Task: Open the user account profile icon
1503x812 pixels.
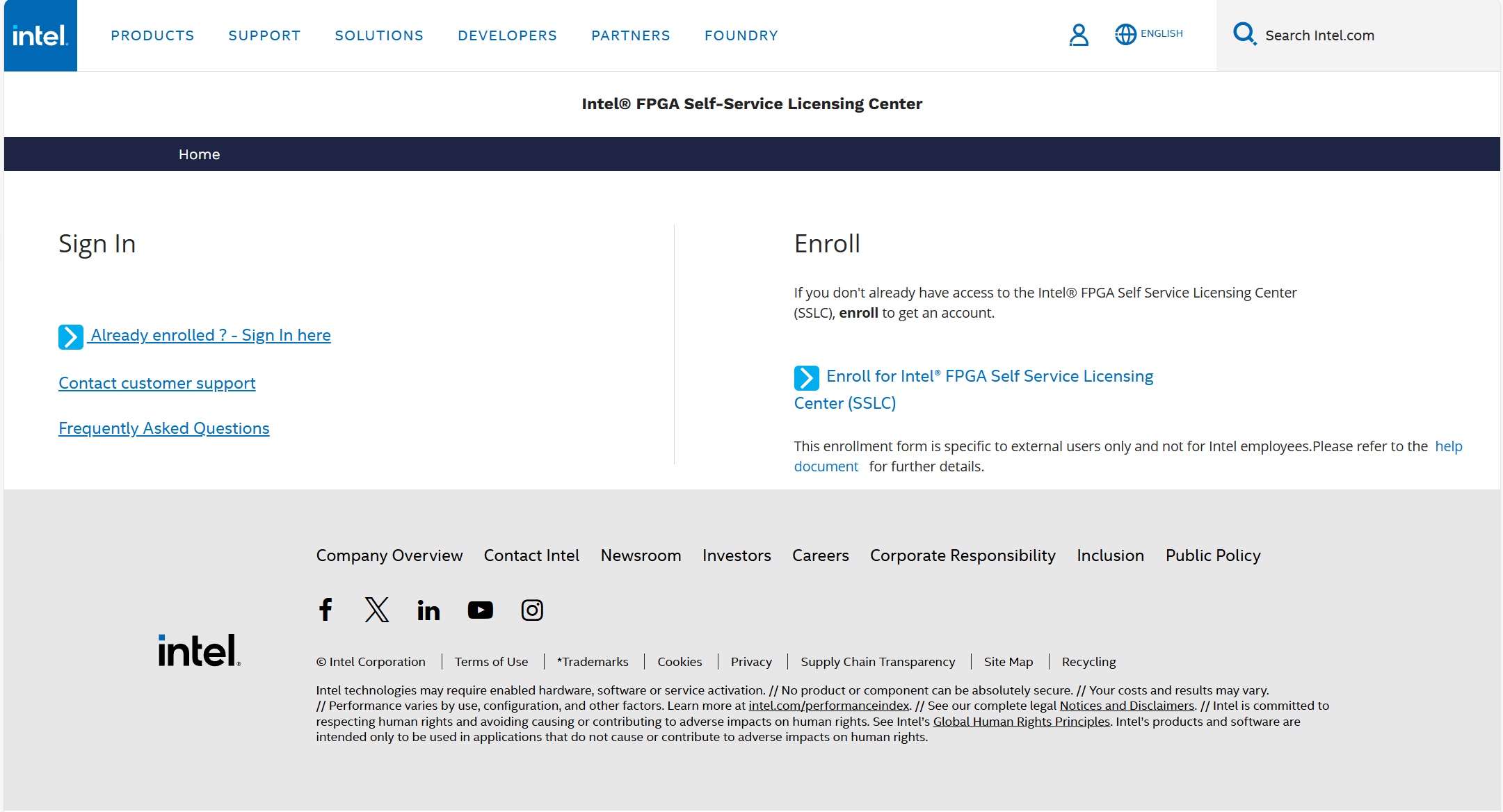Action: point(1078,35)
